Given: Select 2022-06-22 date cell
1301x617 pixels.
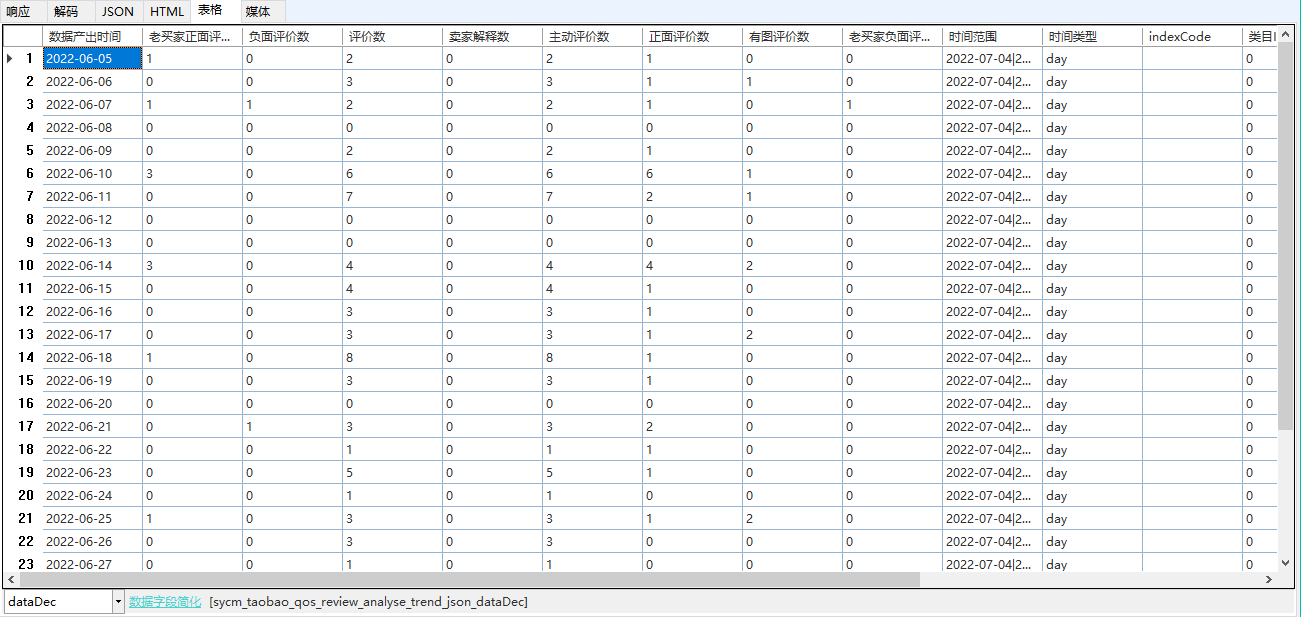Looking at the screenshot, I should [x=92, y=450].
